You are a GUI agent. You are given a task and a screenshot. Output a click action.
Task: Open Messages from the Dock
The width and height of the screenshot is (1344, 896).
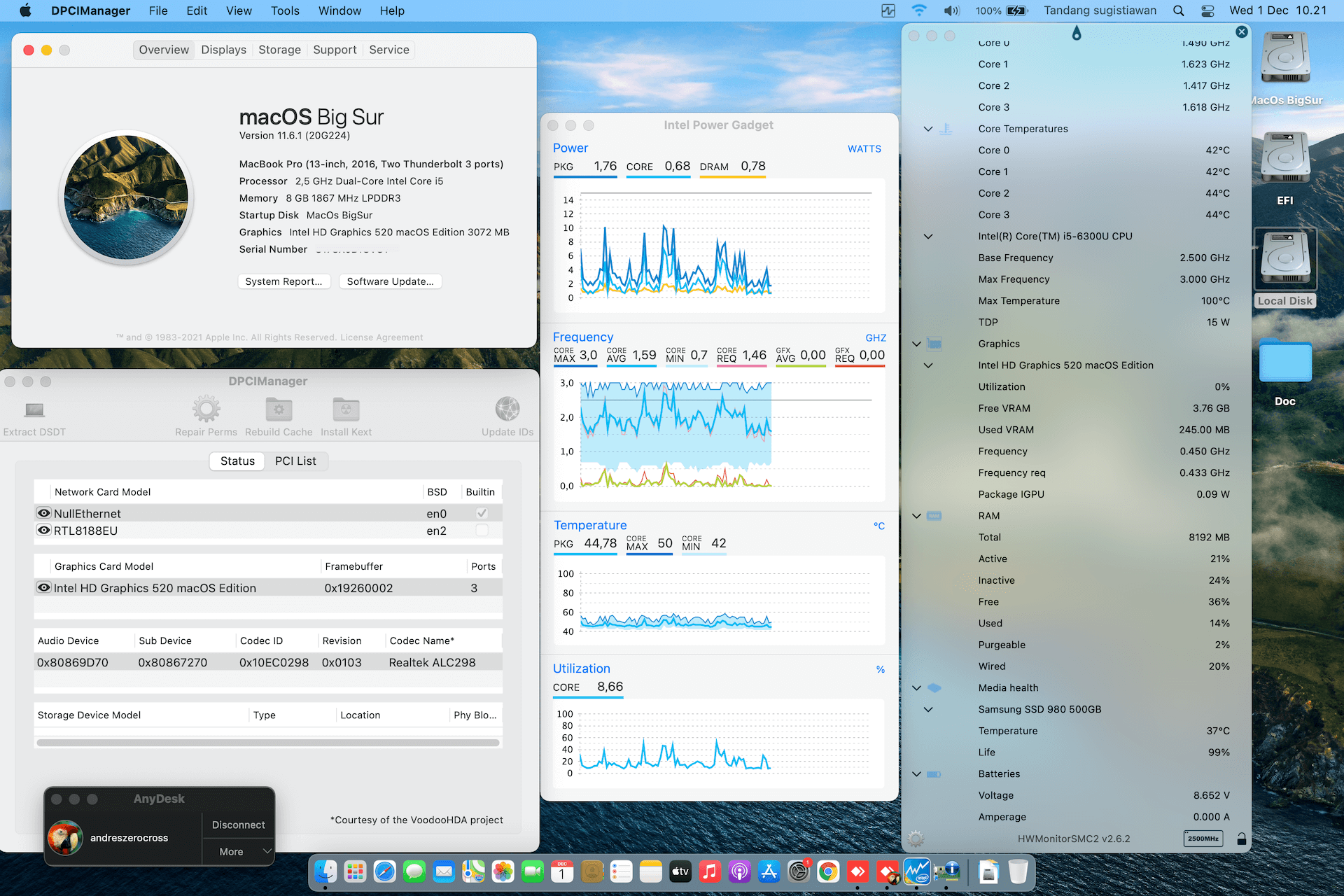coord(414,871)
